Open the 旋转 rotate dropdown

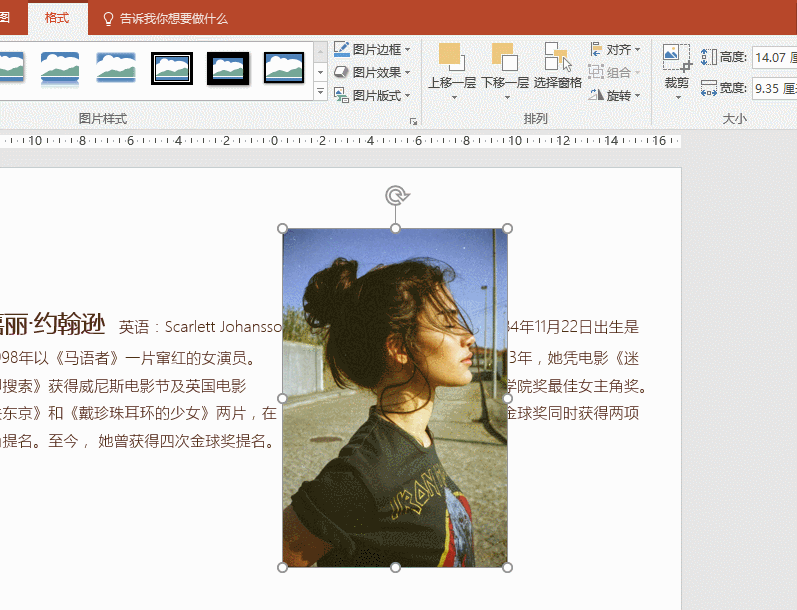(615, 95)
